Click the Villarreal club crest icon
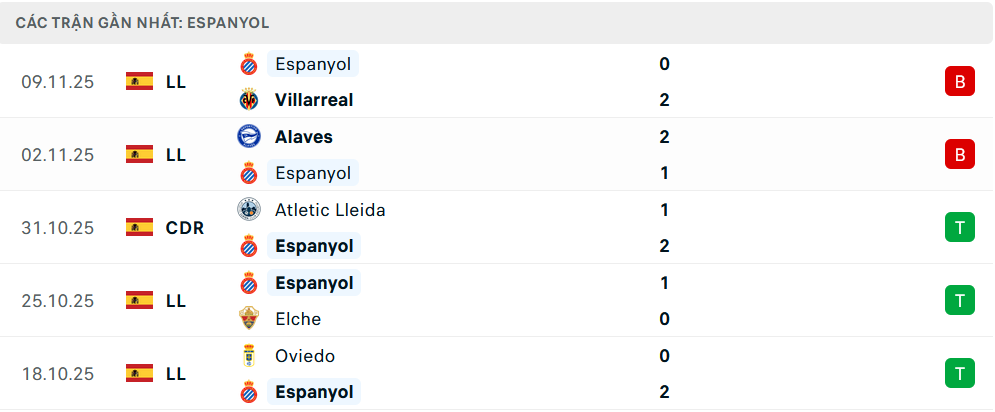 (248, 100)
